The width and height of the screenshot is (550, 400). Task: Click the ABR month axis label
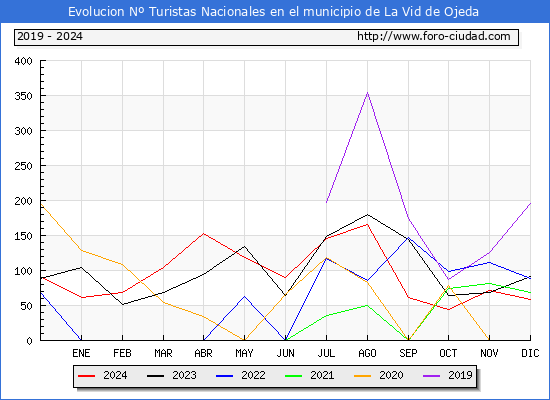(x=203, y=353)
